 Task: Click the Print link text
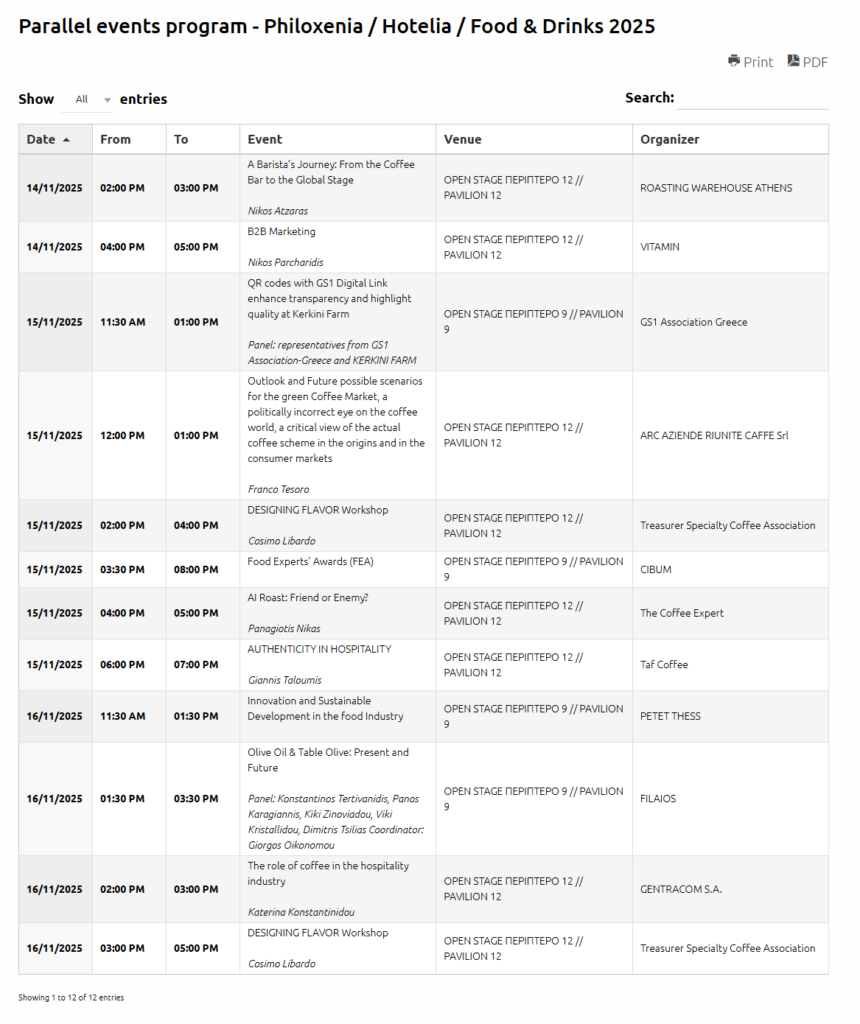click(758, 62)
